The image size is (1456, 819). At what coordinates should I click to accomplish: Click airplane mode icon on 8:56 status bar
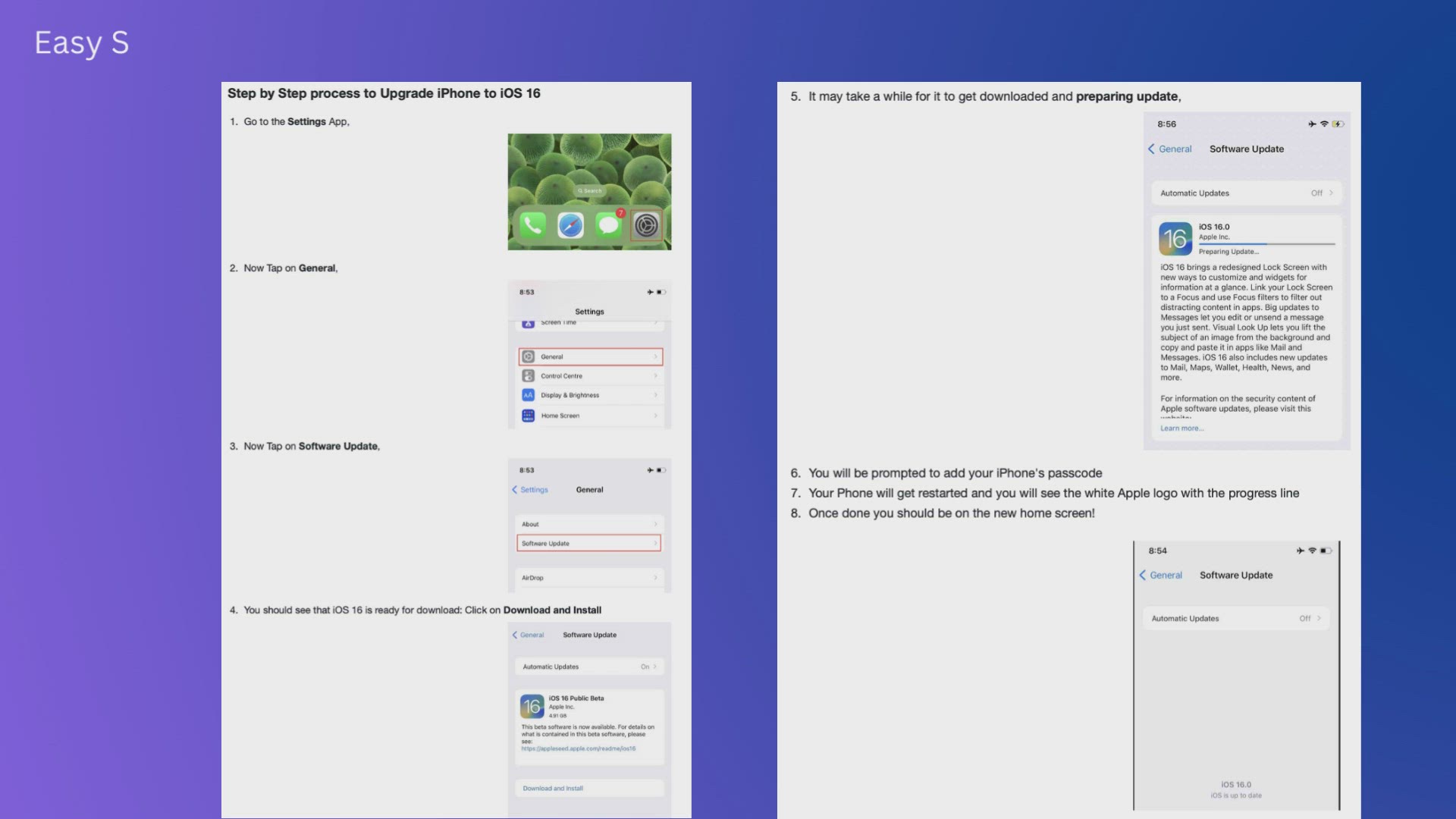[1312, 124]
